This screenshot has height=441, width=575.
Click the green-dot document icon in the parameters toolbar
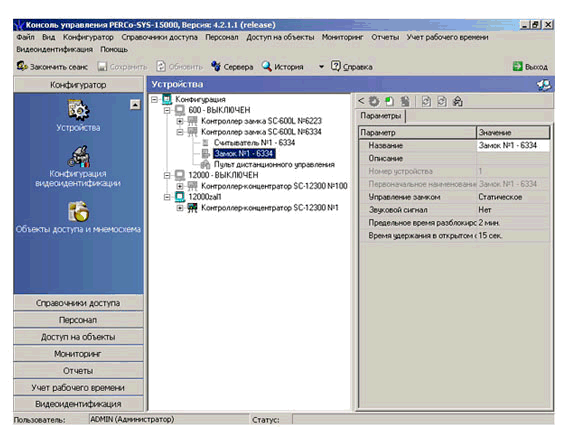point(389,102)
